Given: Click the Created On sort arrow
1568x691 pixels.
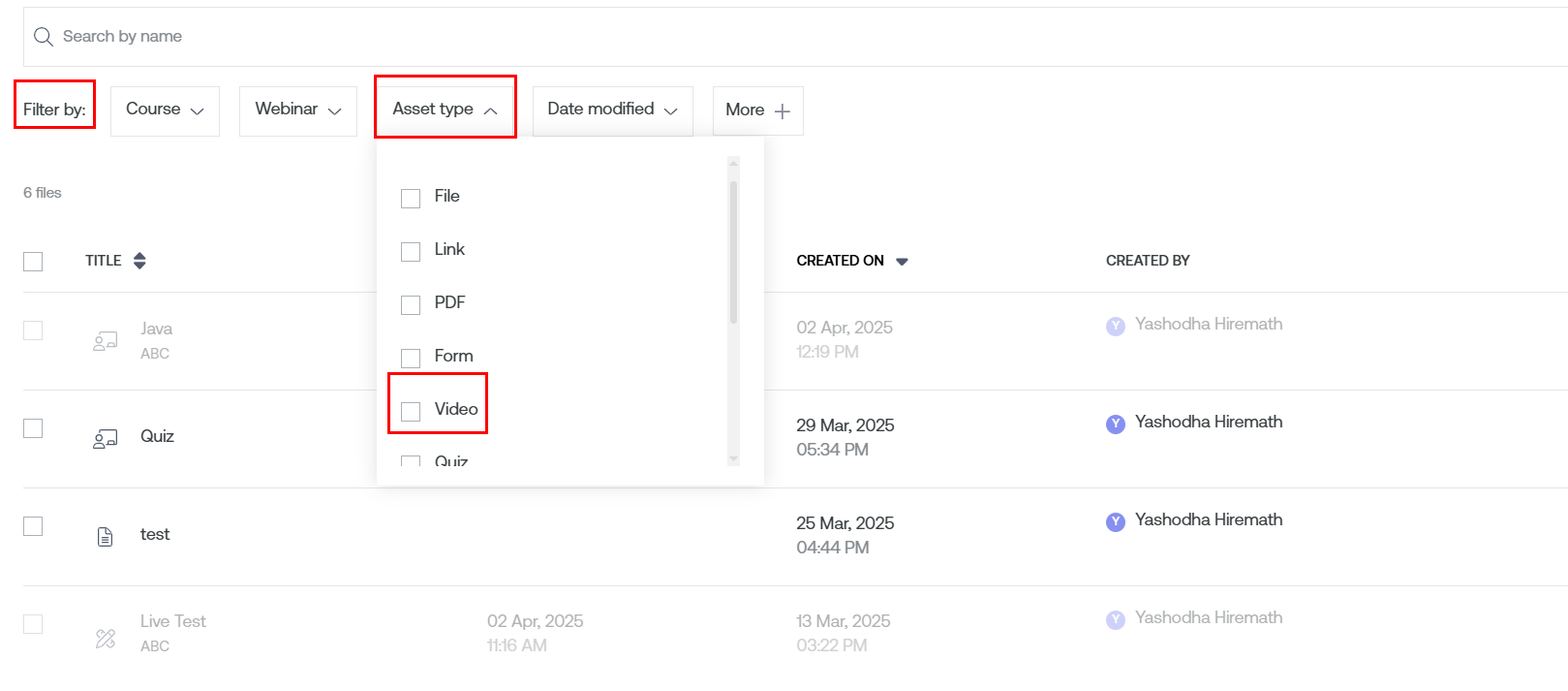Looking at the screenshot, I should point(902,262).
